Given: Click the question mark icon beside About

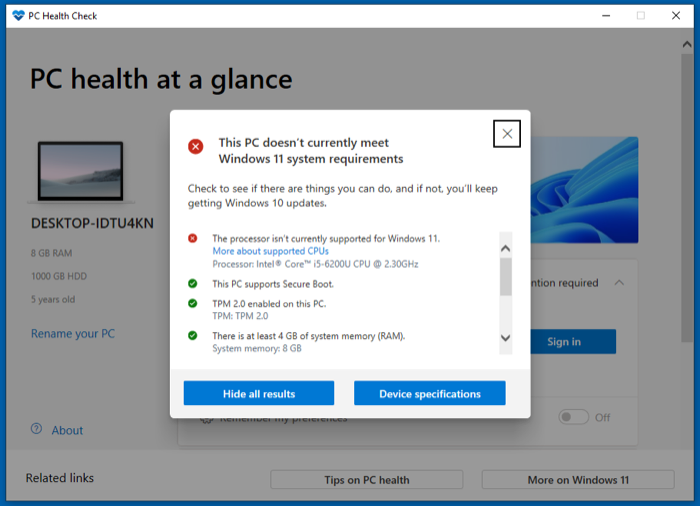Looking at the screenshot, I should click(x=37, y=429).
